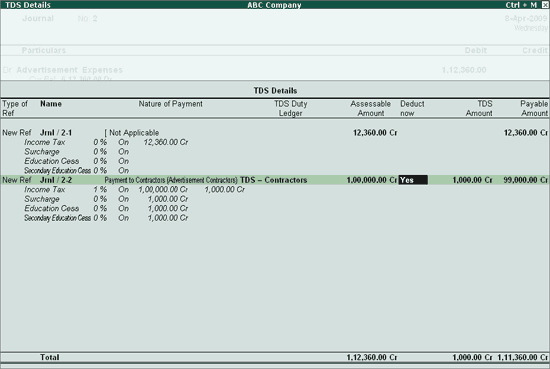Click Income Tax 1 % rate line

click(134, 189)
